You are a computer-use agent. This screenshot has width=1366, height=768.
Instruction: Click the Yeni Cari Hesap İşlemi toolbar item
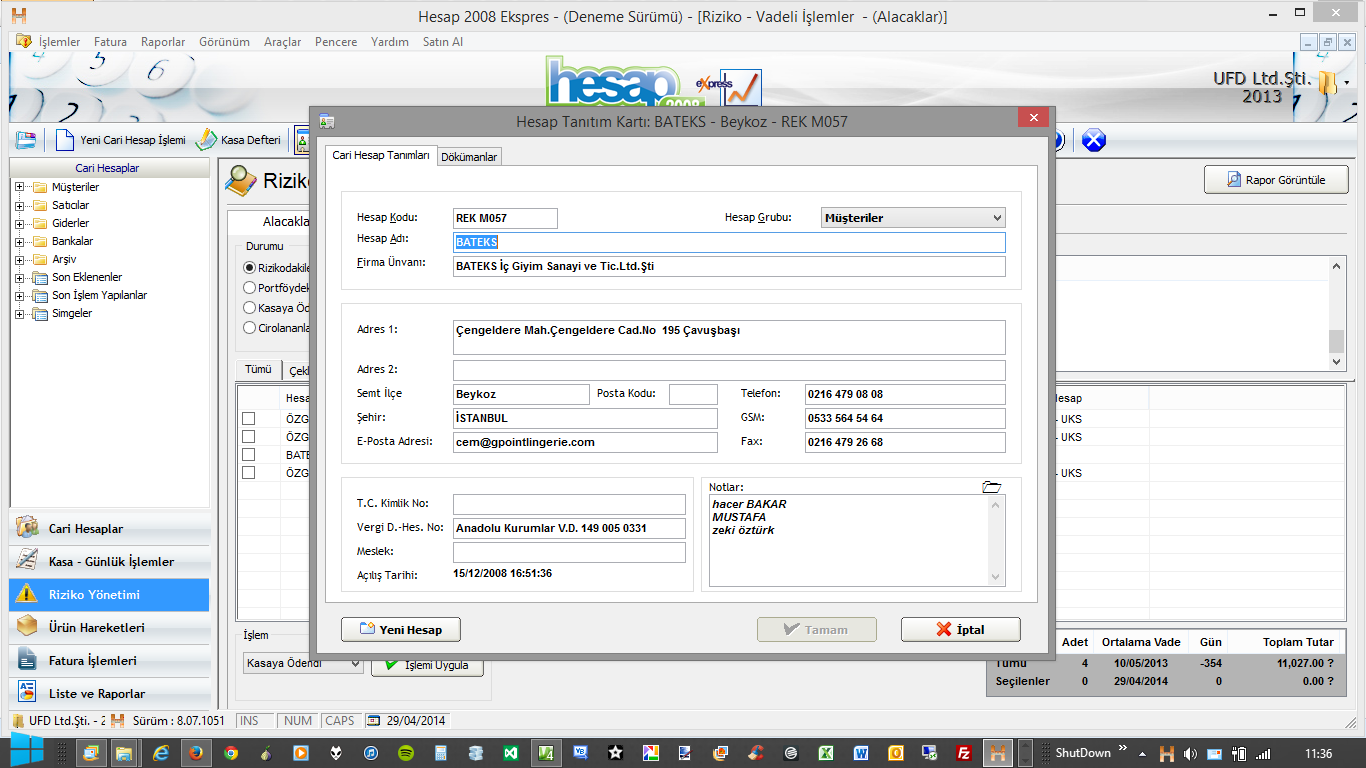click(x=121, y=140)
